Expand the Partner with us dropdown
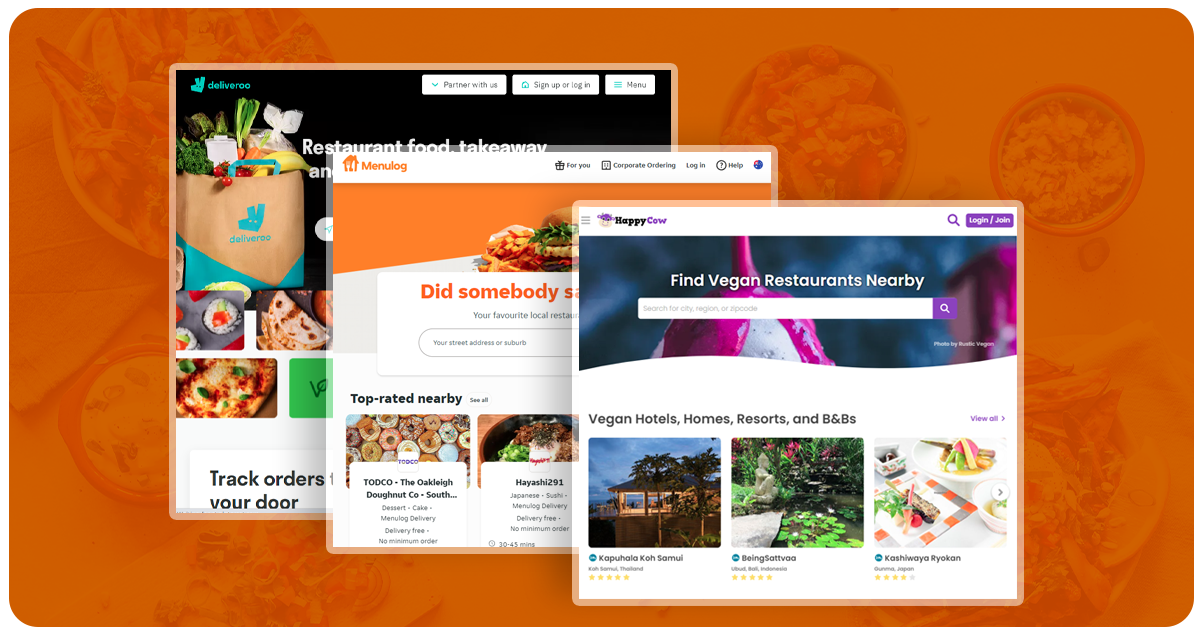 tap(464, 85)
